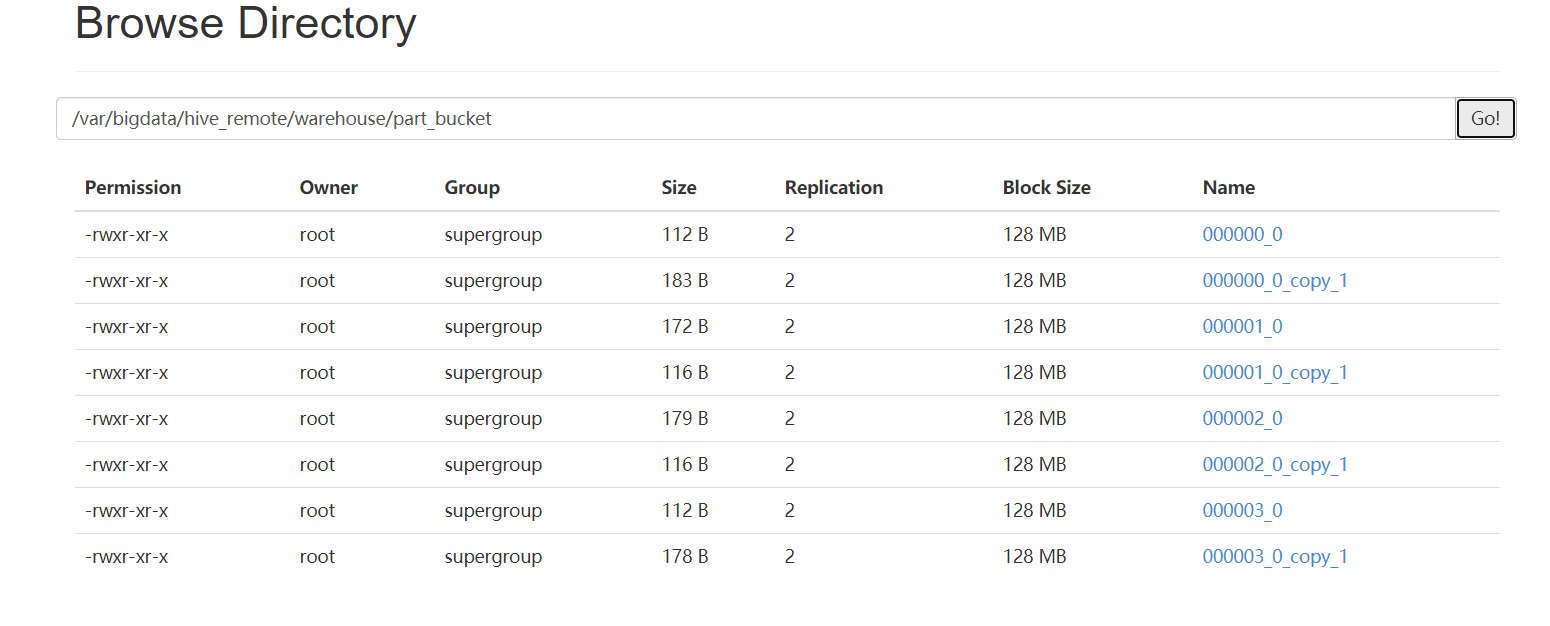Click the Browse Directory page heading
The image size is (1550, 626).
point(245,23)
